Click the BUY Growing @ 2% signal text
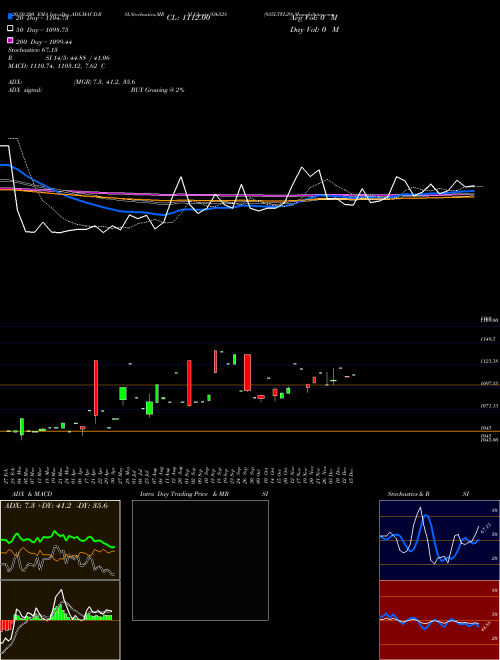 point(157,90)
